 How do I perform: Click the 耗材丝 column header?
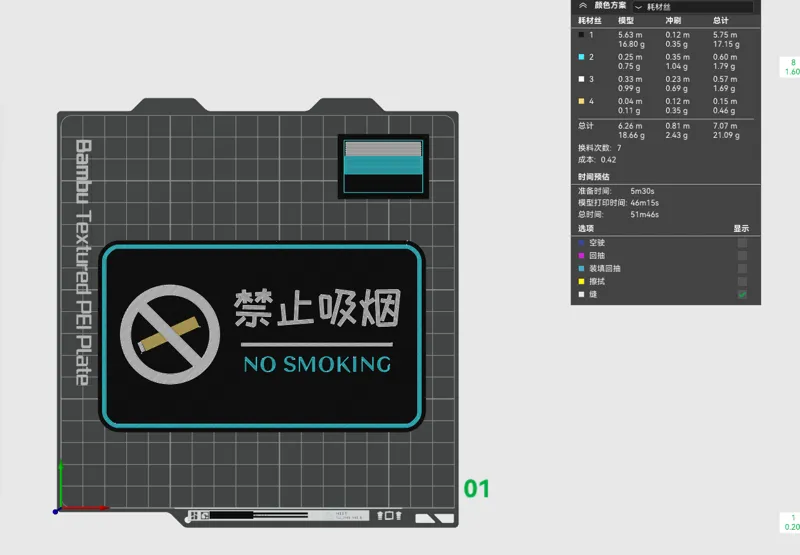[590, 20]
